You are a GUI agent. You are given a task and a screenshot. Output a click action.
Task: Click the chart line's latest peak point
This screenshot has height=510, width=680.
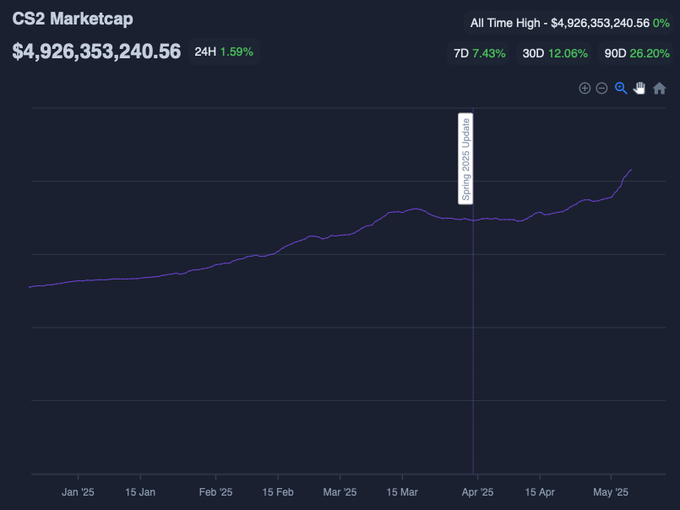(x=631, y=170)
